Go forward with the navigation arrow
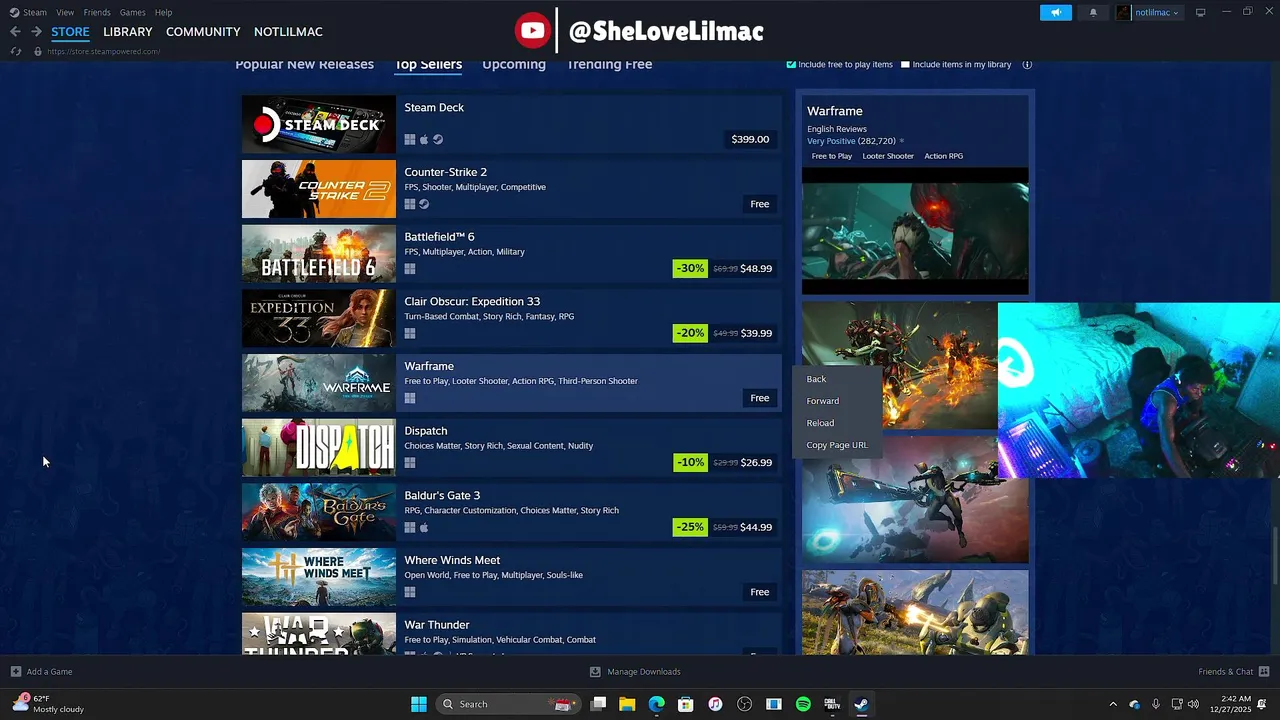Image resolution: width=1280 pixels, height=720 pixels. (36, 32)
